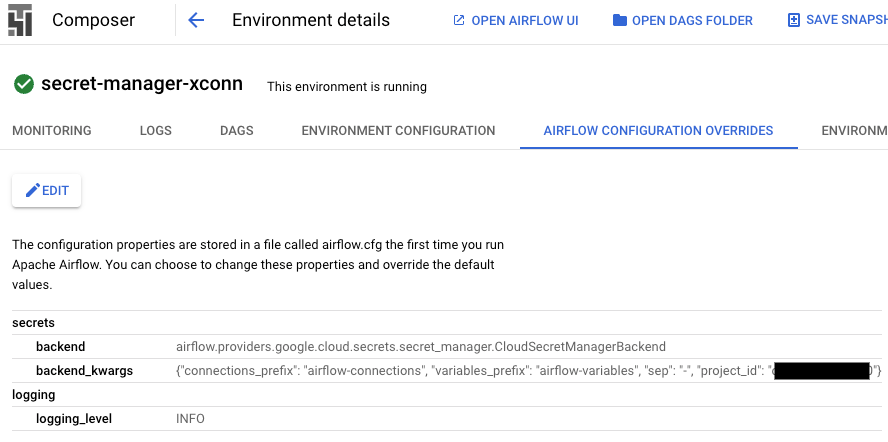888x442 pixels.
Task: Open the Environment Configuration tab
Action: (398, 130)
